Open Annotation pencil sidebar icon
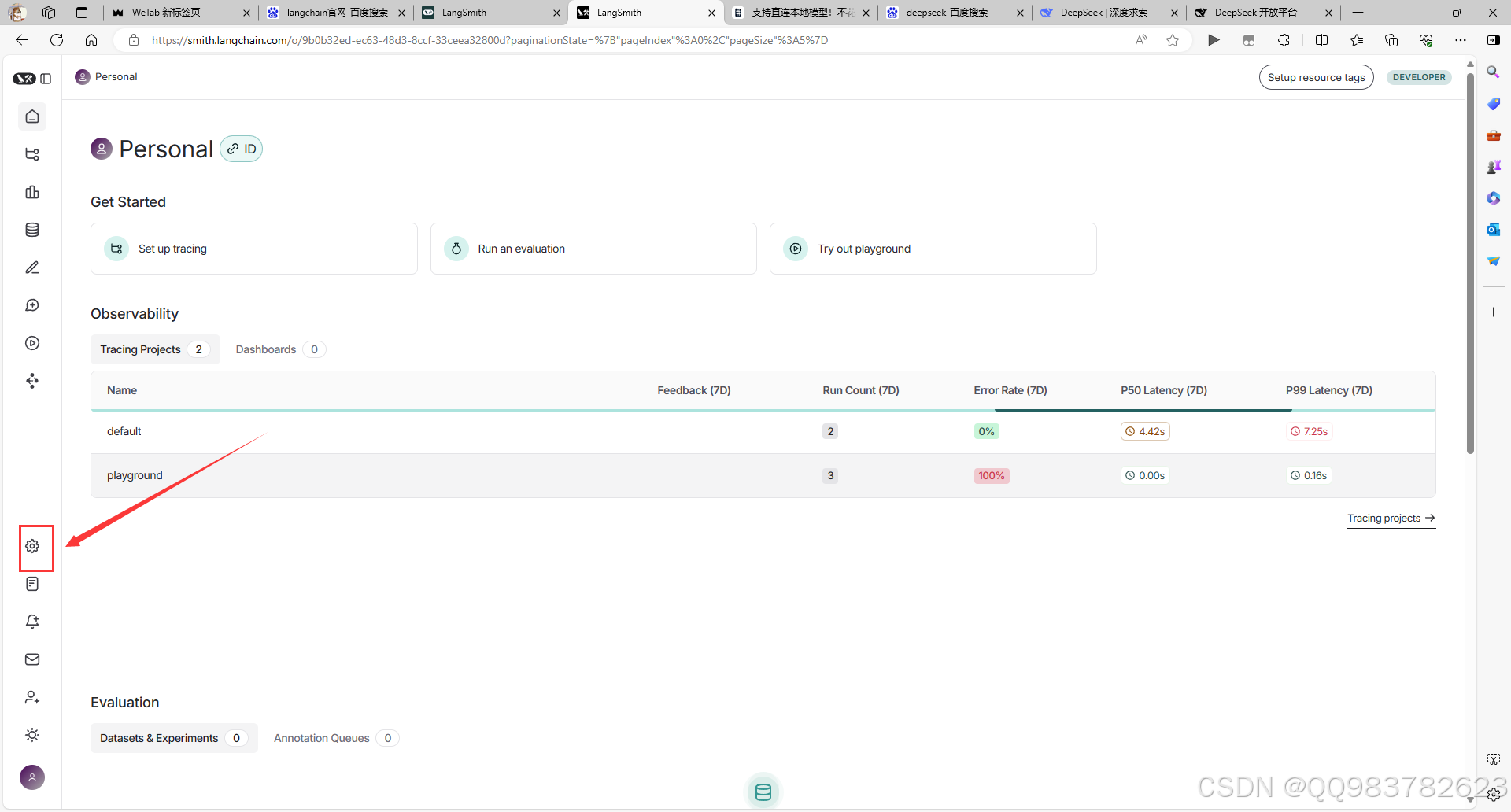The width and height of the screenshot is (1511, 812). coord(32,268)
